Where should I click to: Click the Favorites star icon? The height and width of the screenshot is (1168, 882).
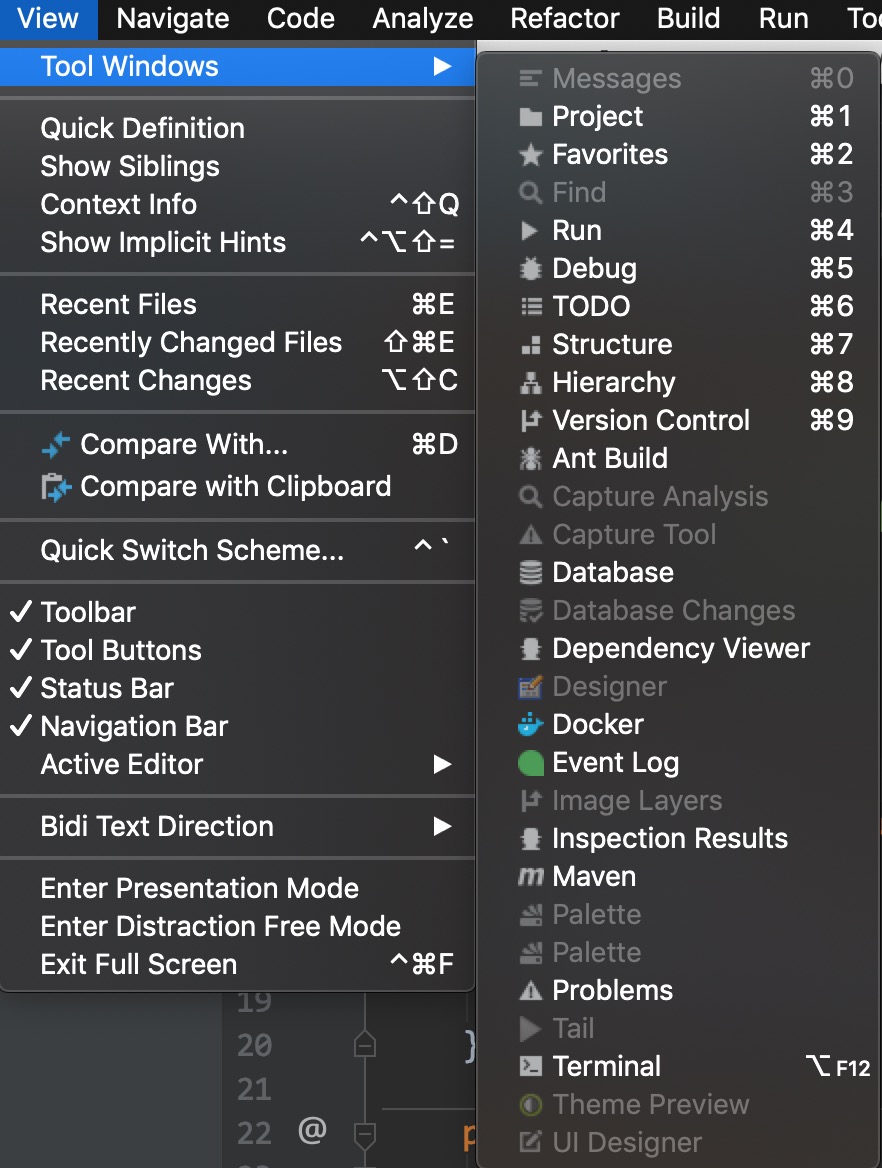click(x=530, y=155)
